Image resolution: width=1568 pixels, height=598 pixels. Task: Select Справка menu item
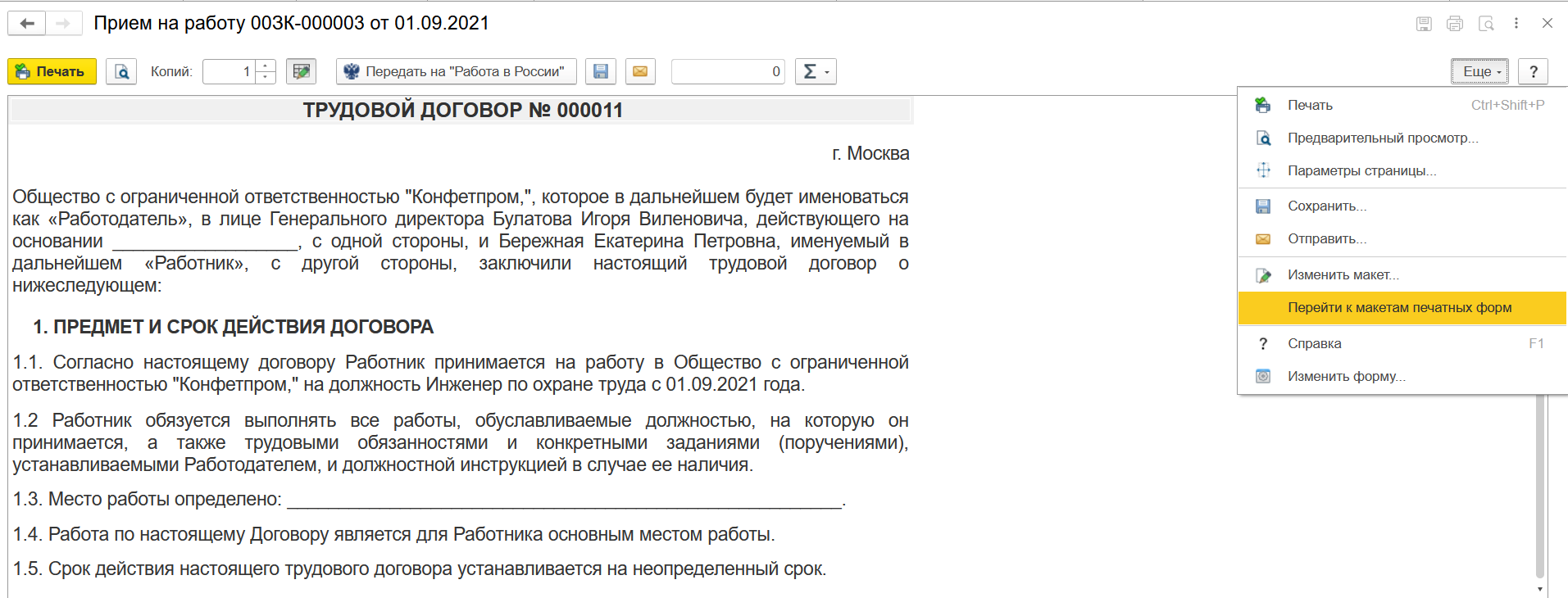(1402, 343)
